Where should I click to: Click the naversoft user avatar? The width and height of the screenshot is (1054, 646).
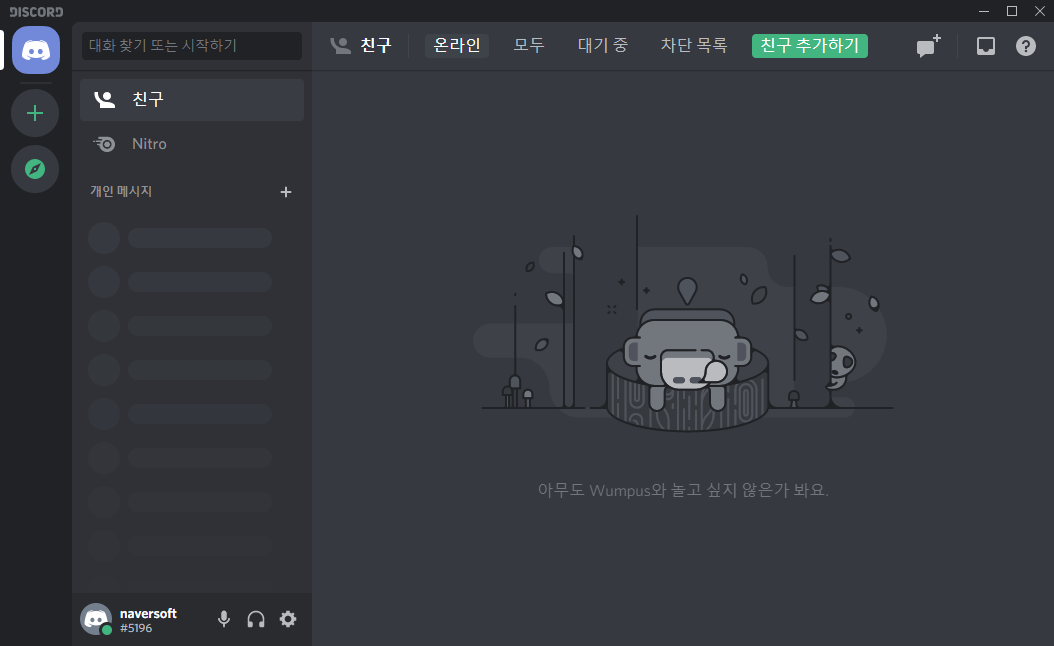pos(96,619)
